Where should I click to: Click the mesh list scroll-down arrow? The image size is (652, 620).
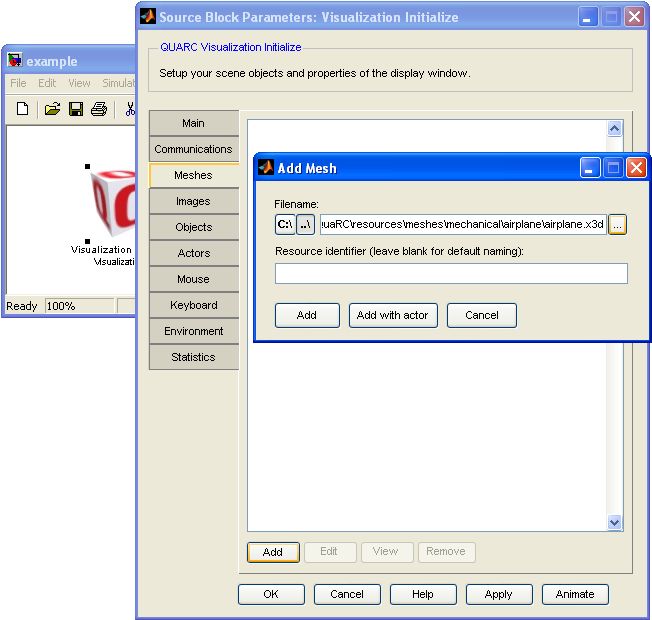pyautogui.click(x=615, y=522)
